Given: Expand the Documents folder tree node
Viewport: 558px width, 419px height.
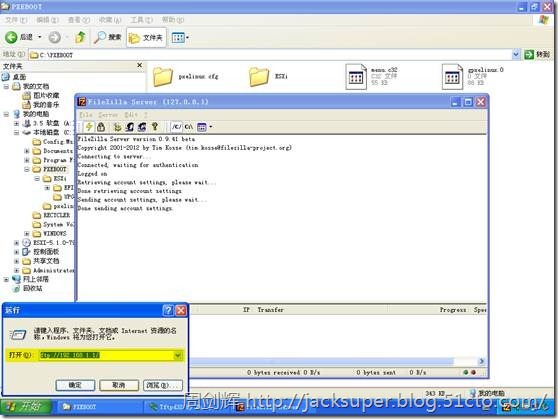Looking at the screenshot, I should click(x=27, y=151).
